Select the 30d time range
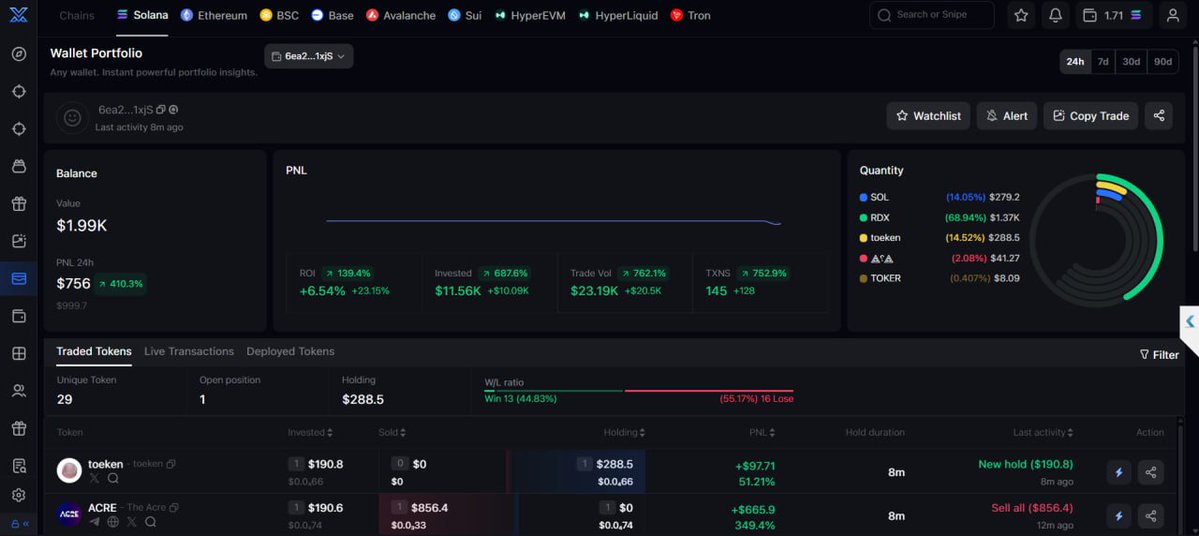The width and height of the screenshot is (1199, 536). click(1132, 62)
